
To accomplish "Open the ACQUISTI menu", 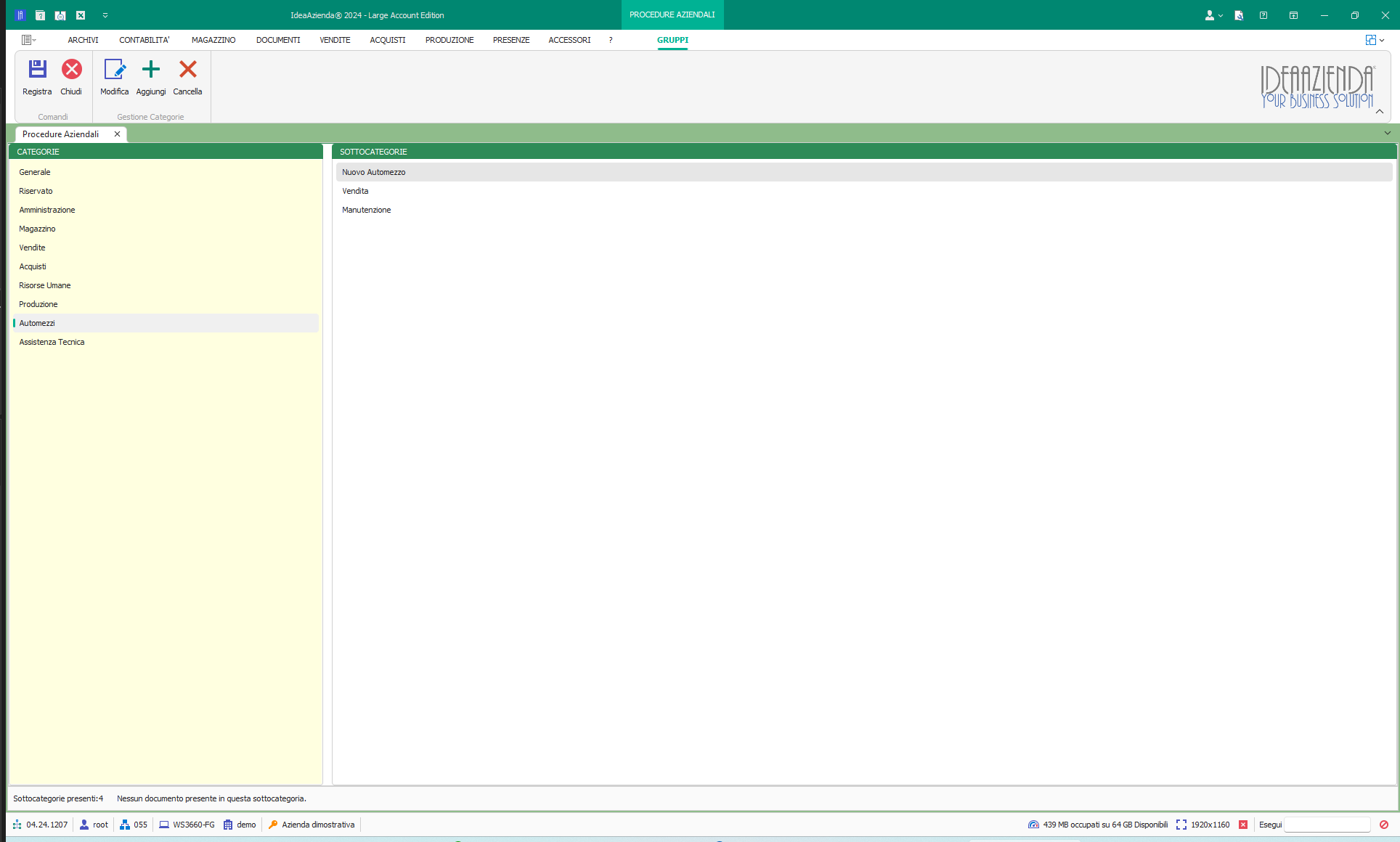I will (388, 40).
